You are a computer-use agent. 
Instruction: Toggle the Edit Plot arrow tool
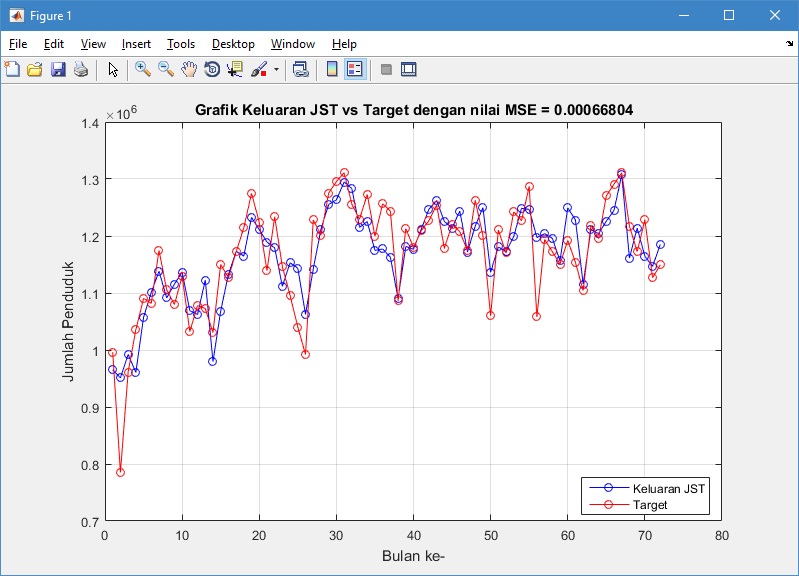coord(113,69)
